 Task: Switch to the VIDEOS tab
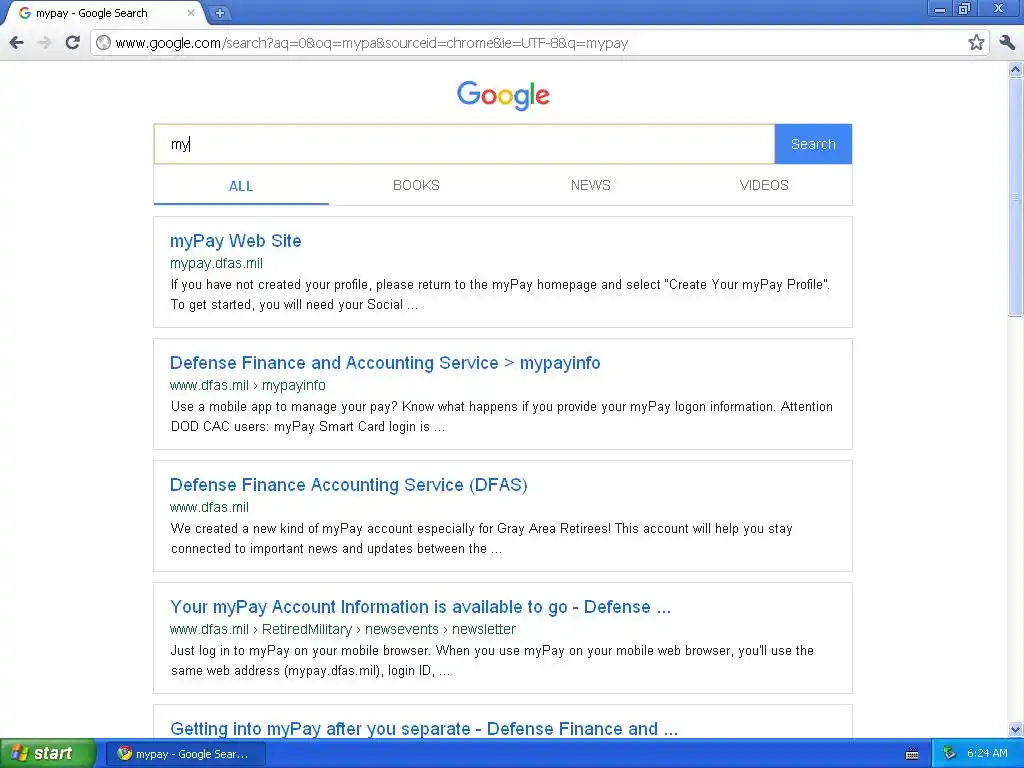[x=764, y=185]
